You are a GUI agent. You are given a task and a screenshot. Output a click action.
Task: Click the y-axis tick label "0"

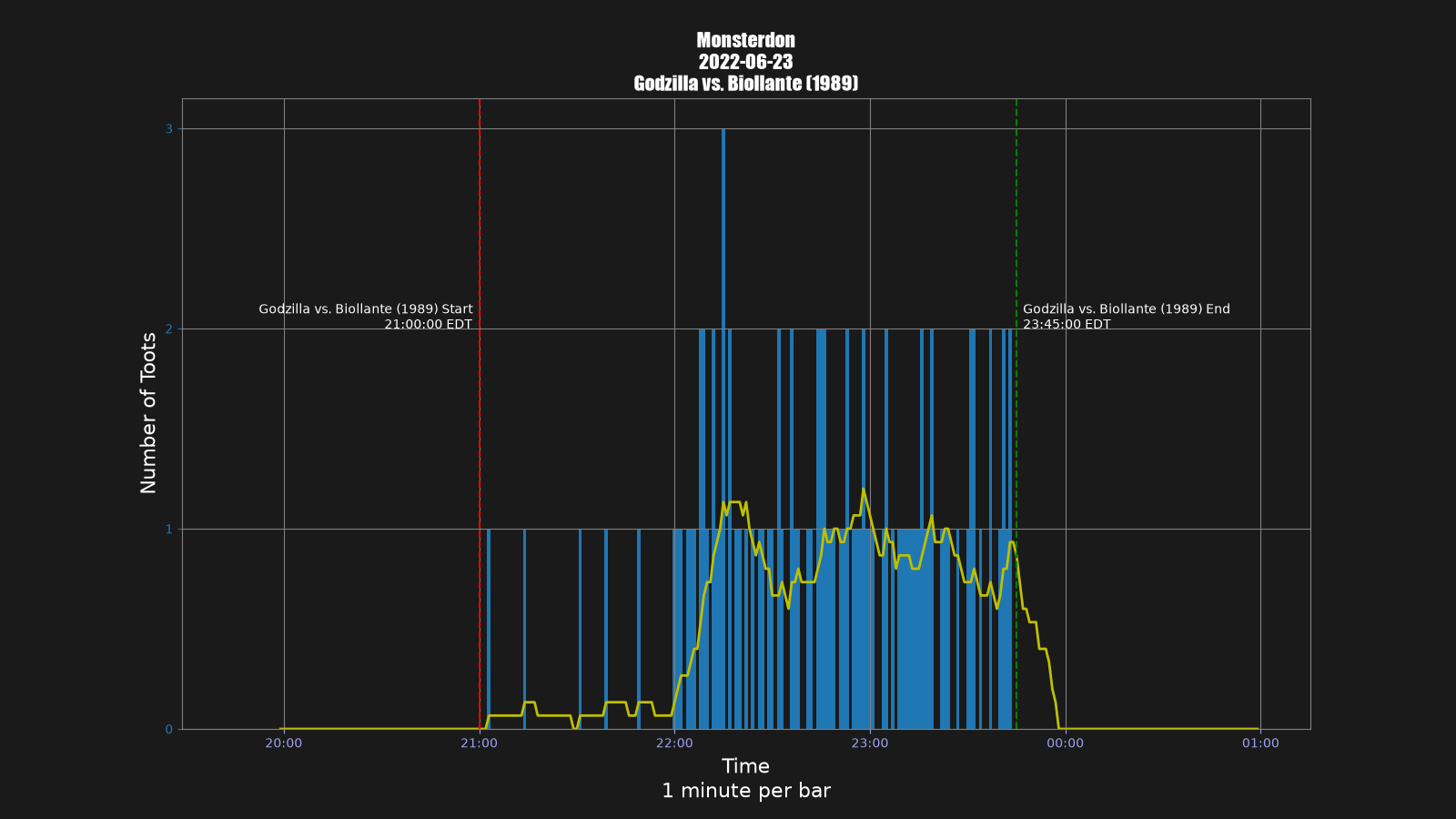point(168,730)
